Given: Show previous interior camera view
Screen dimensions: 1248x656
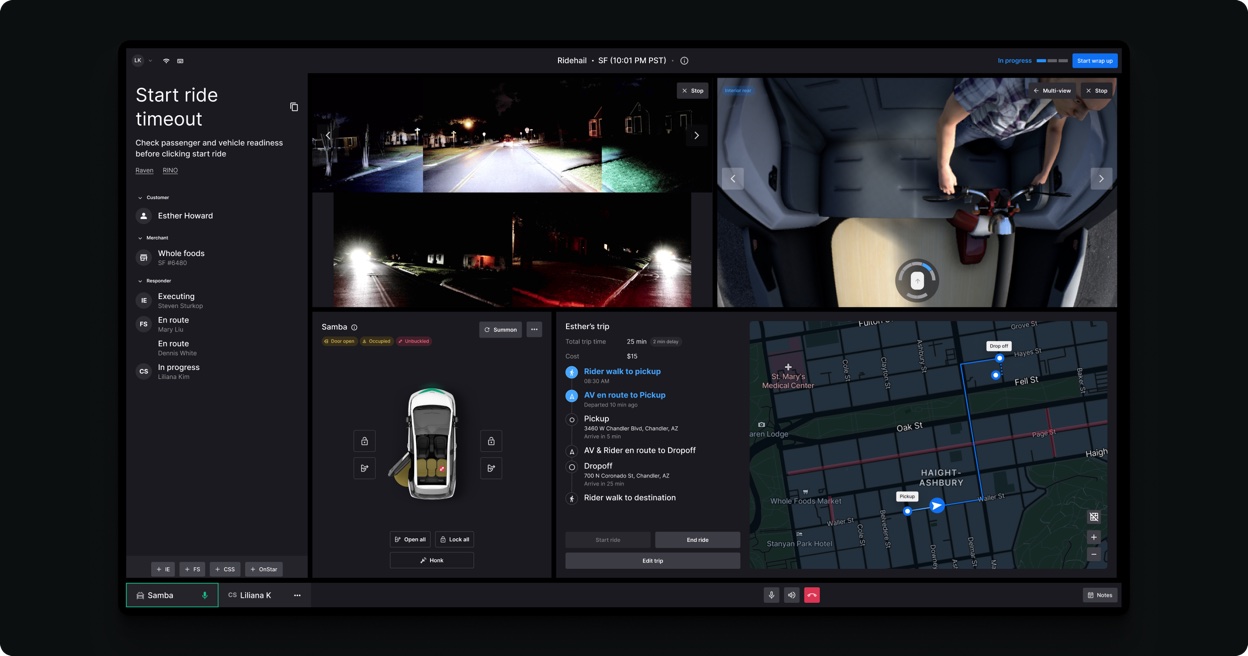Looking at the screenshot, I should [733, 178].
